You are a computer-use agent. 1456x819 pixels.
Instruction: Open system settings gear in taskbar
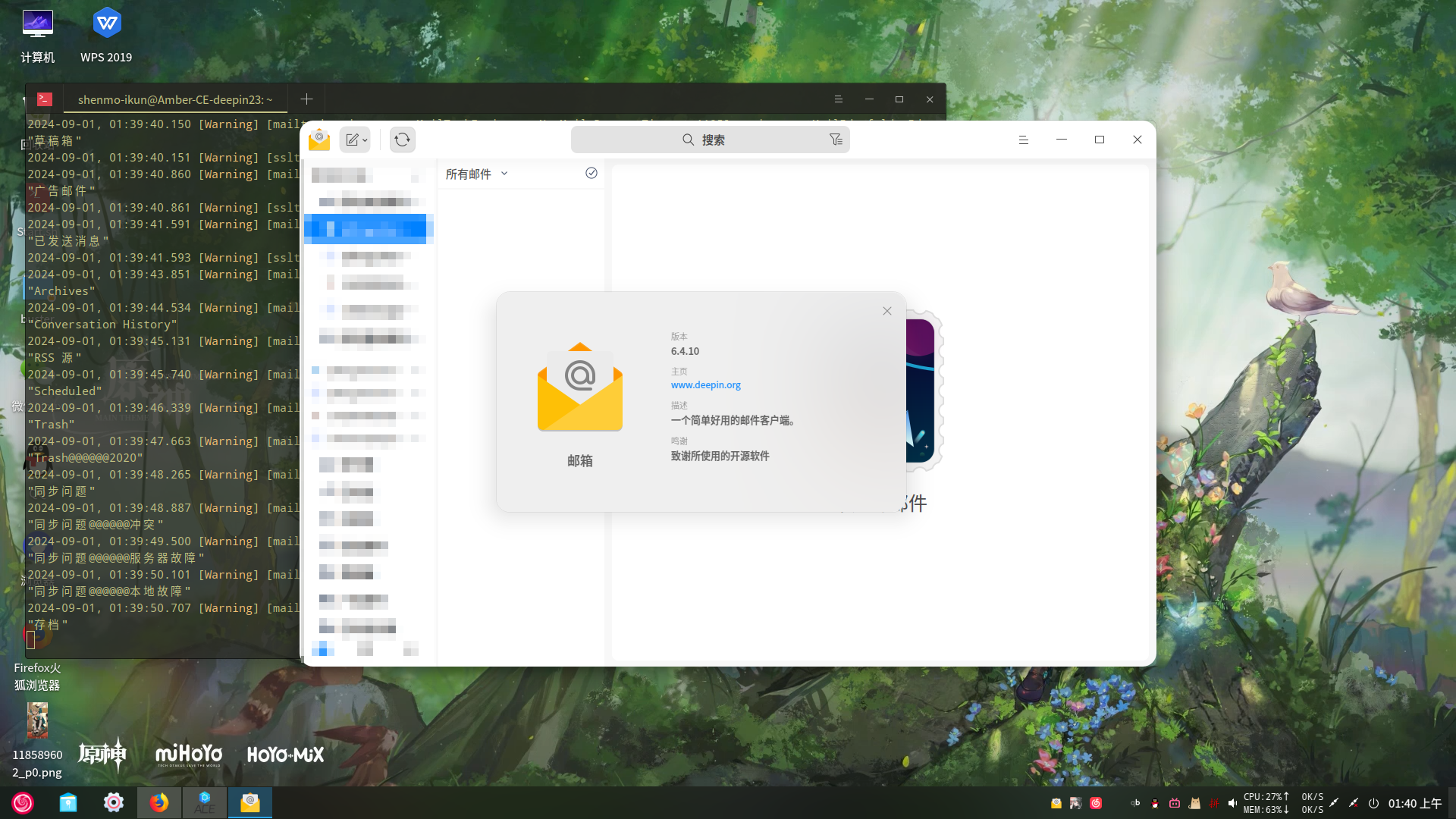click(x=114, y=802)
